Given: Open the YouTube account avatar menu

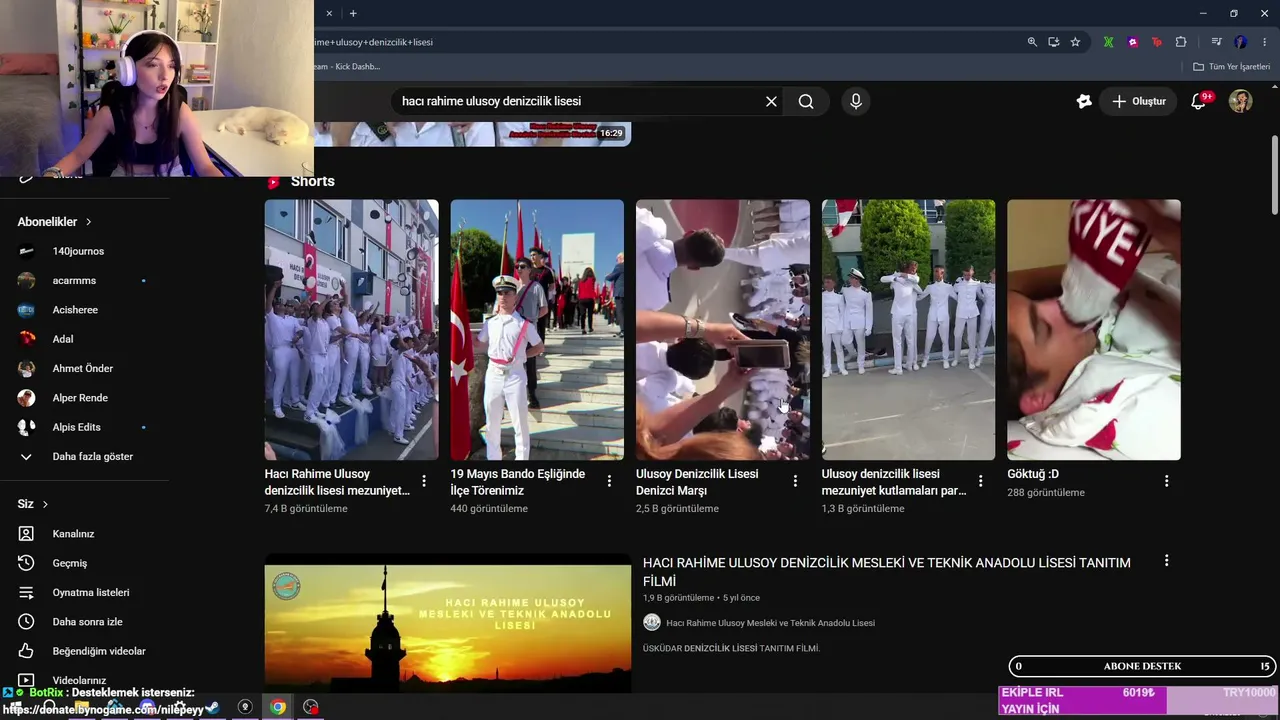Looking at the screenshot, I should coord(1240,101).
